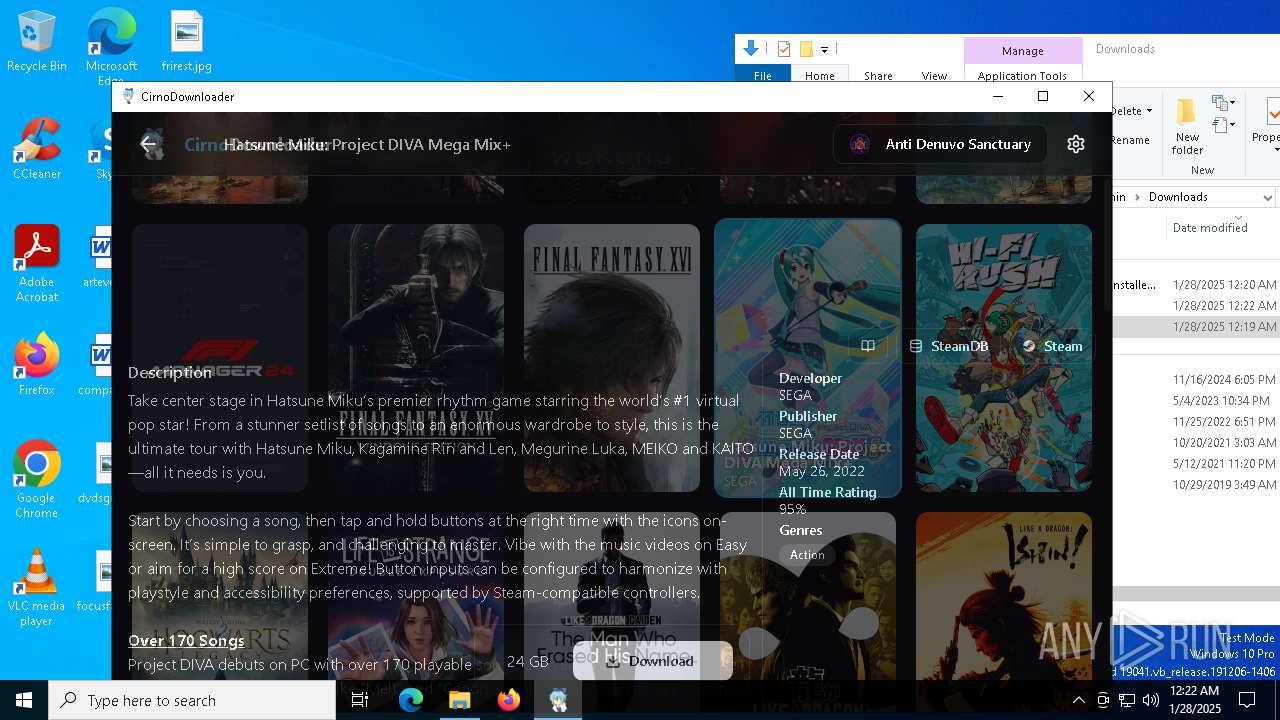Select the file dated 1/28/2025 12:22 AM

pyautogui.click(x=1196, y=306)
